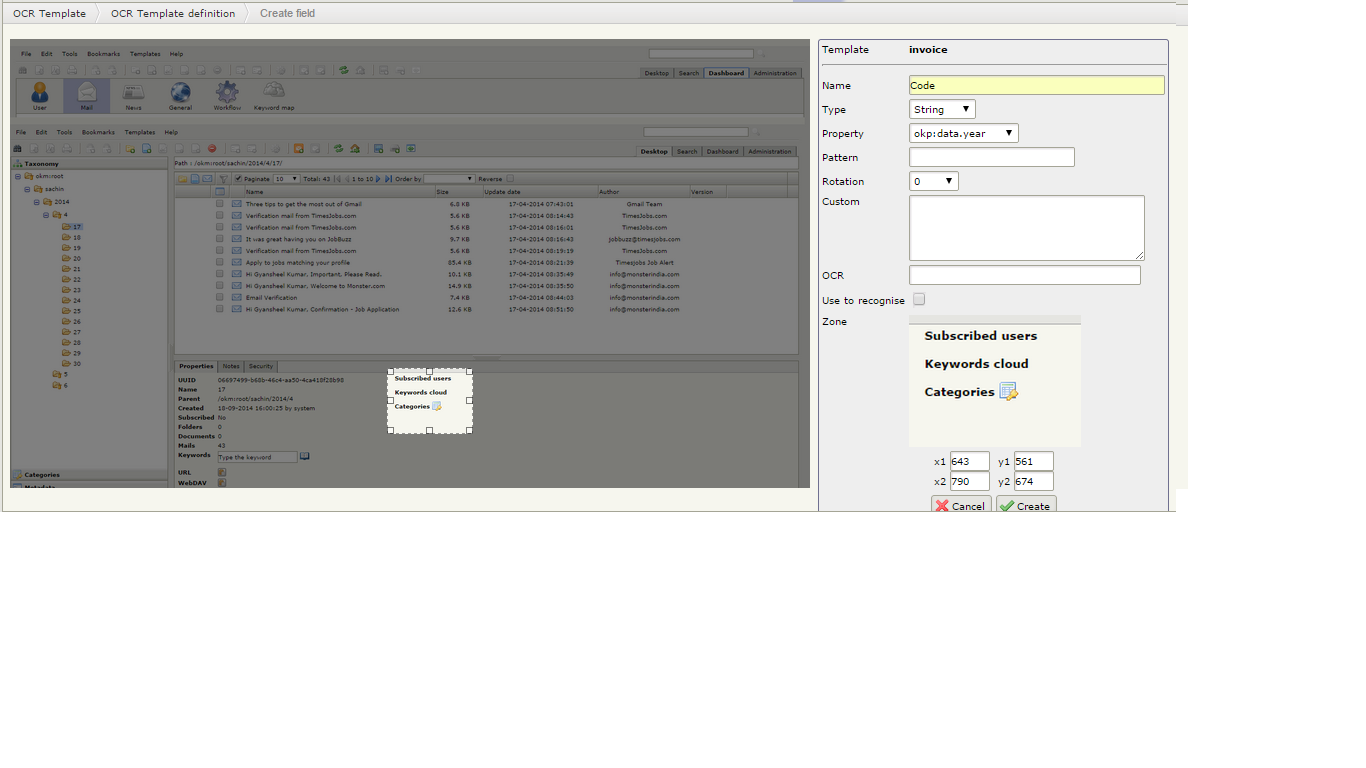The height and width of the screenshot is (768, 1366).
Task: Enable the Use to recognise checkbox
Action: pyautogui.click(x=919, y=299)
